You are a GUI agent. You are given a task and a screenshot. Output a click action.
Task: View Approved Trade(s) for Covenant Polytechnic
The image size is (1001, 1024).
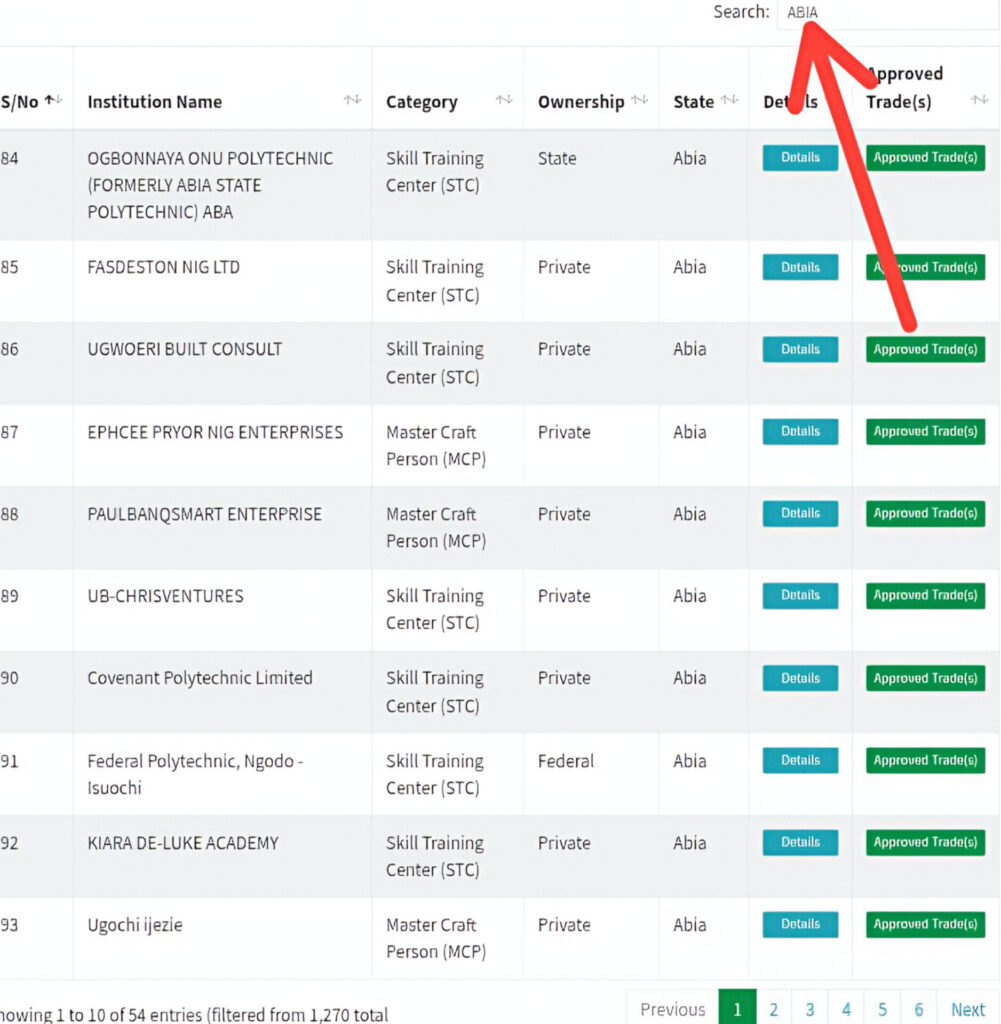(925, 678)
